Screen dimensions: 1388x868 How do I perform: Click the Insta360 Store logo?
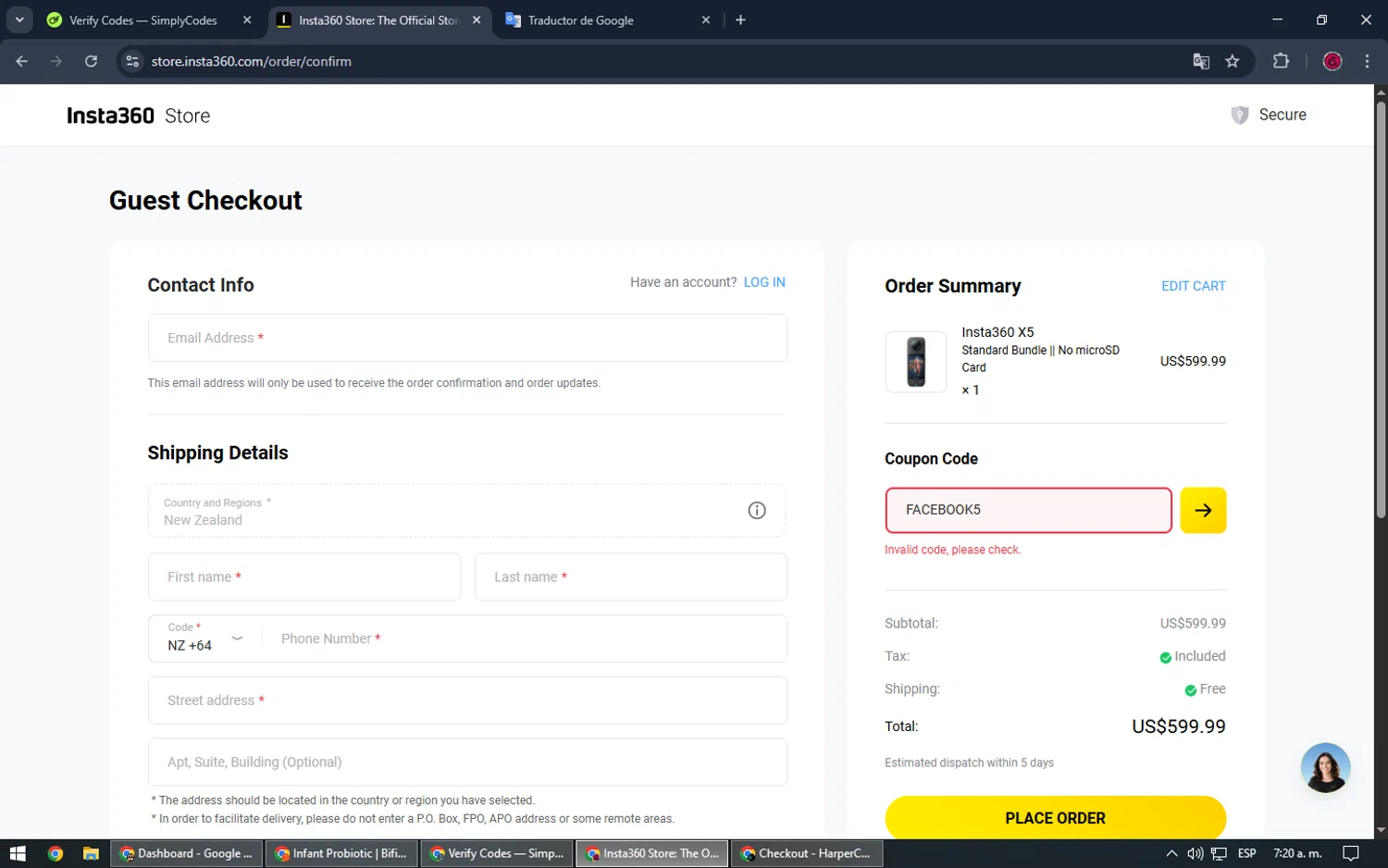coord(138,116)
